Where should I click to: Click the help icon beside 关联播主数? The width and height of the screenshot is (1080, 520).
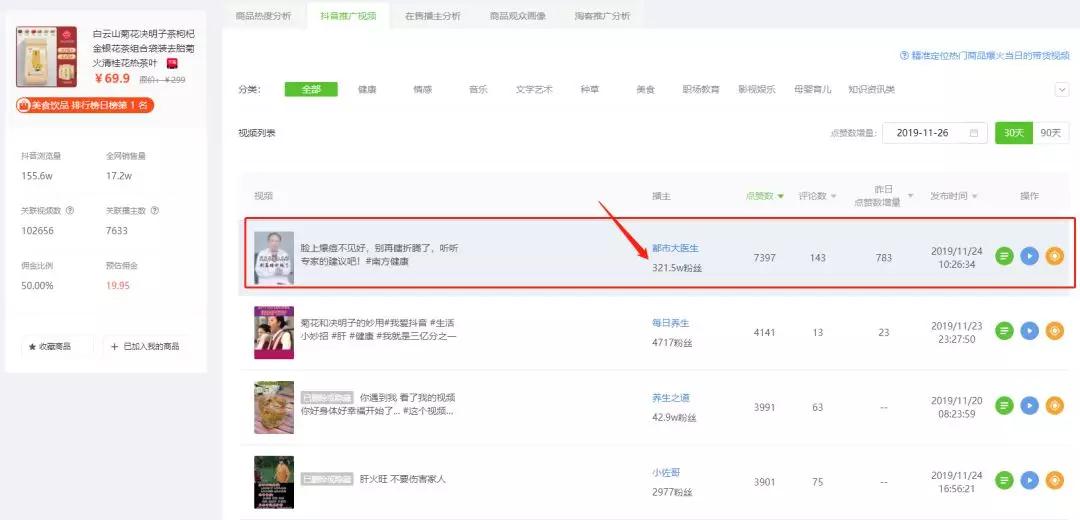(154, 210)
